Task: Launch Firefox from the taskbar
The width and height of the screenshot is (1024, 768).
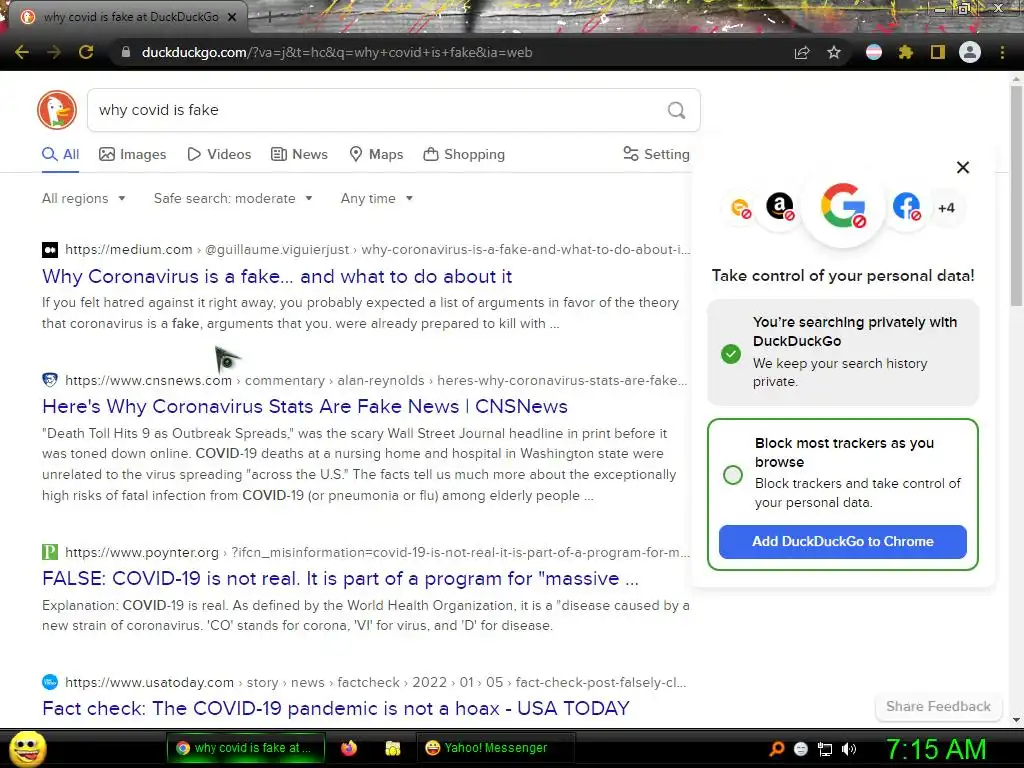Action: click(x=349, y=748)
